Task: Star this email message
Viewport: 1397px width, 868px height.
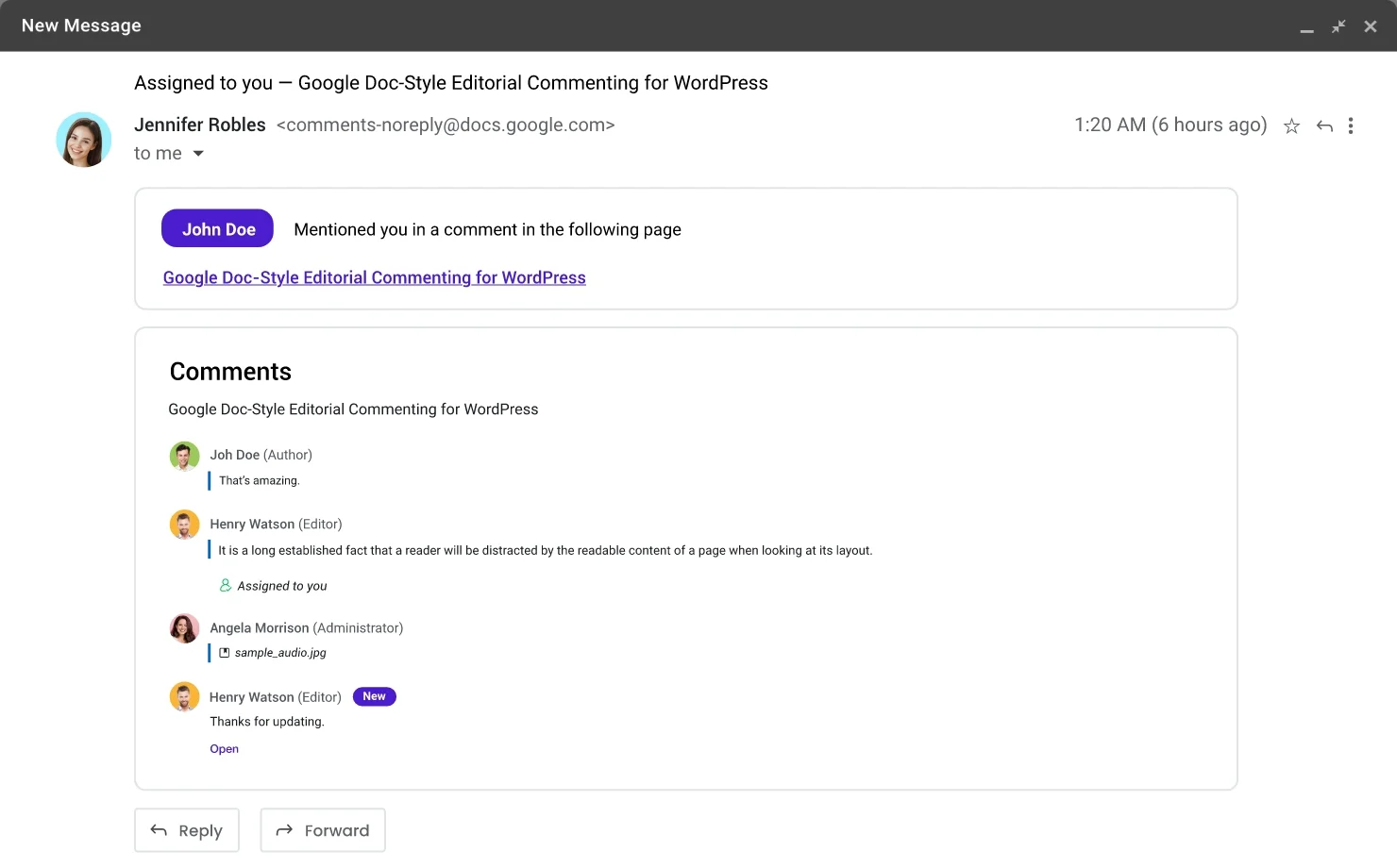Action: (1291, 126)
